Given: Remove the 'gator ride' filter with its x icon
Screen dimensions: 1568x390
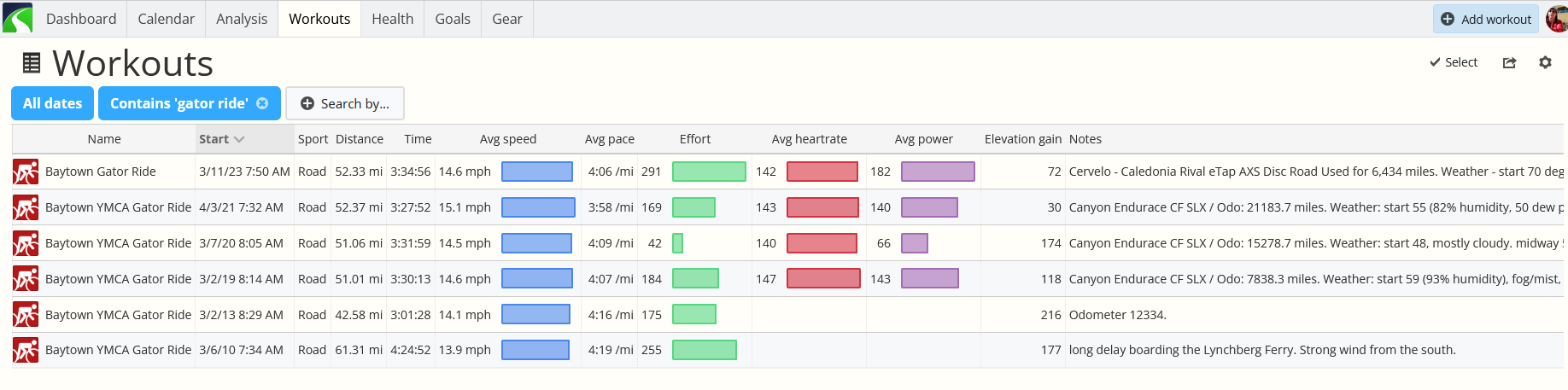Looking at the screenshot, I should point(263,103).
